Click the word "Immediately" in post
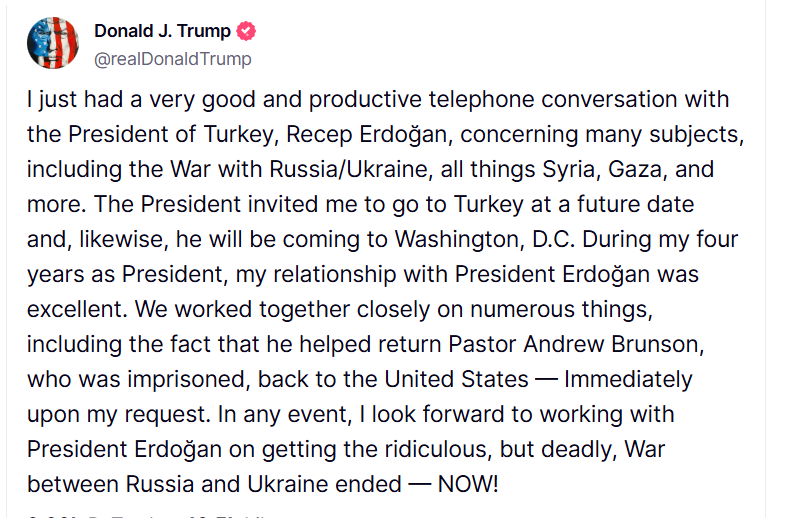 click(x=628, y=379)
